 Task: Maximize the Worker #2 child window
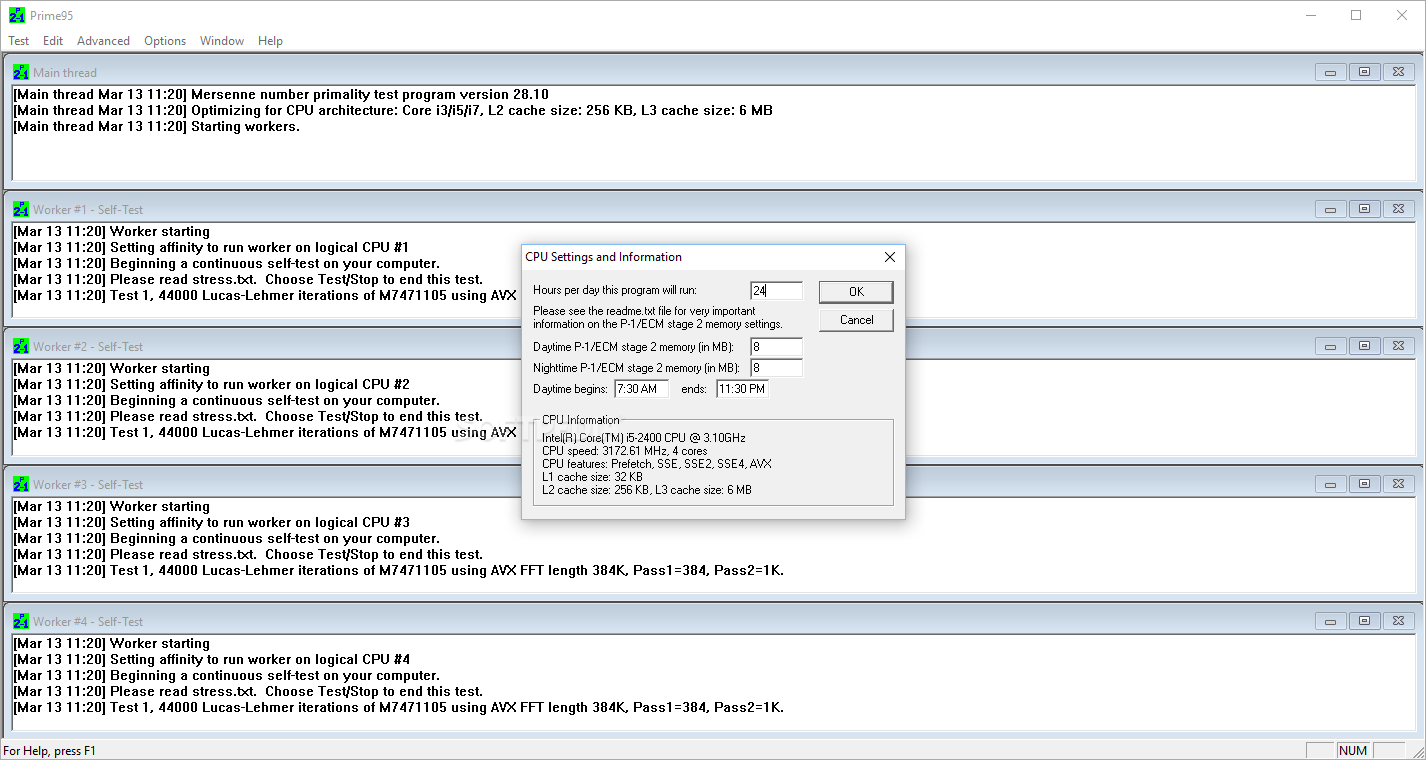(x=1364, y=346)
